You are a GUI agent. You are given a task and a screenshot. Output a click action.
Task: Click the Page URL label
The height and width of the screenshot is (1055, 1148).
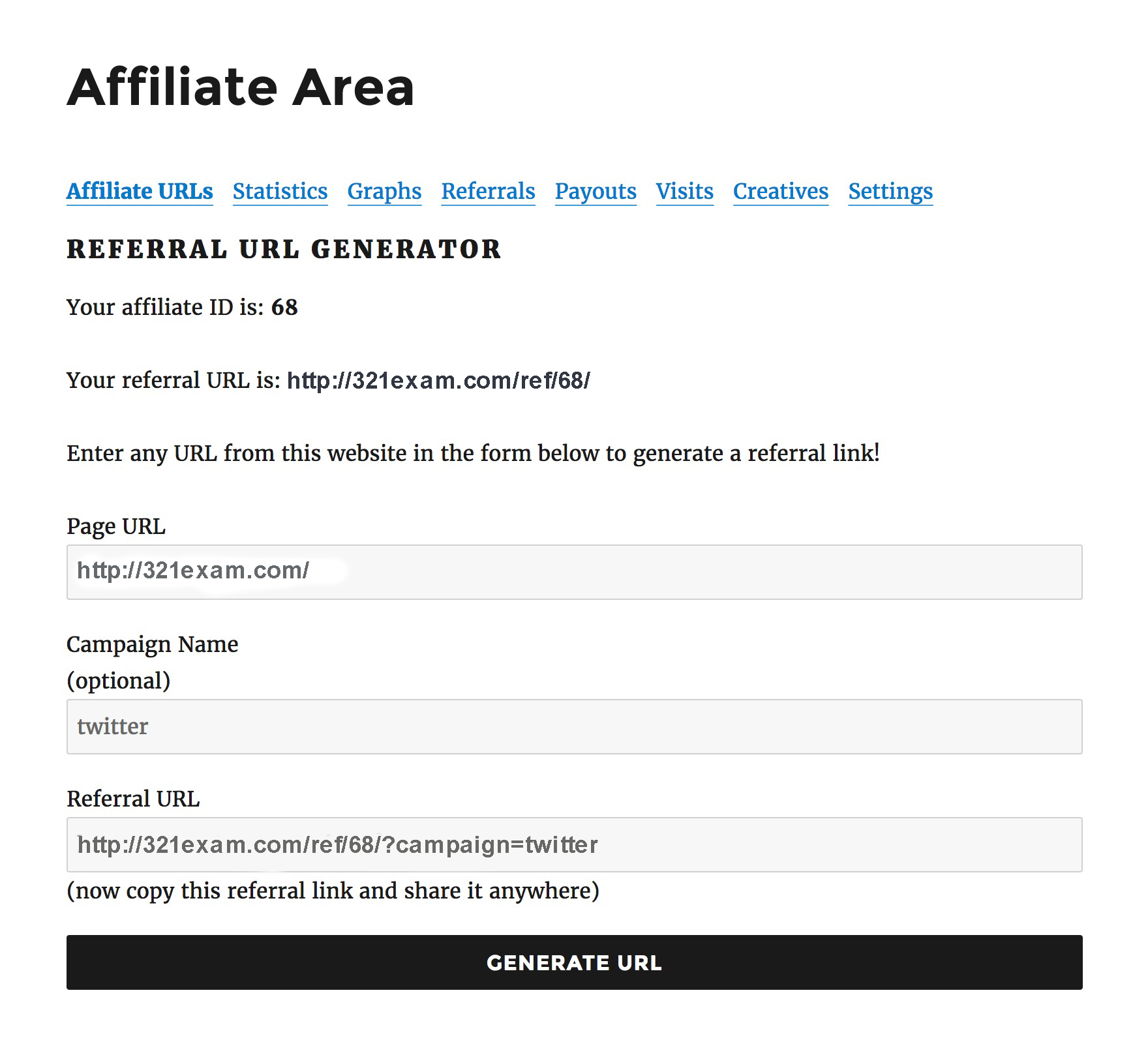click(x=116, y=526)
